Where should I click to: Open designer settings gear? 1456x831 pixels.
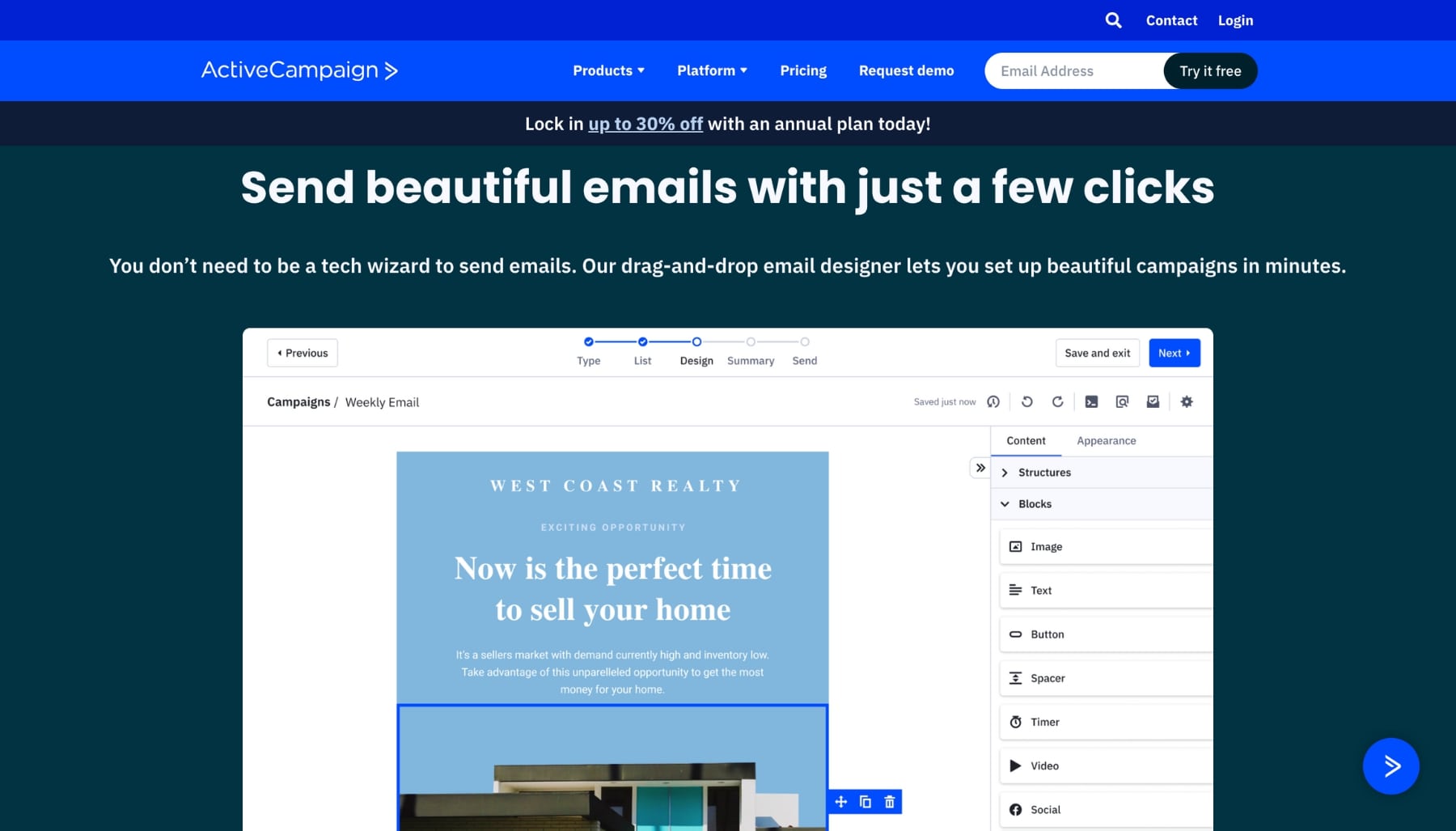[1187, 401]
